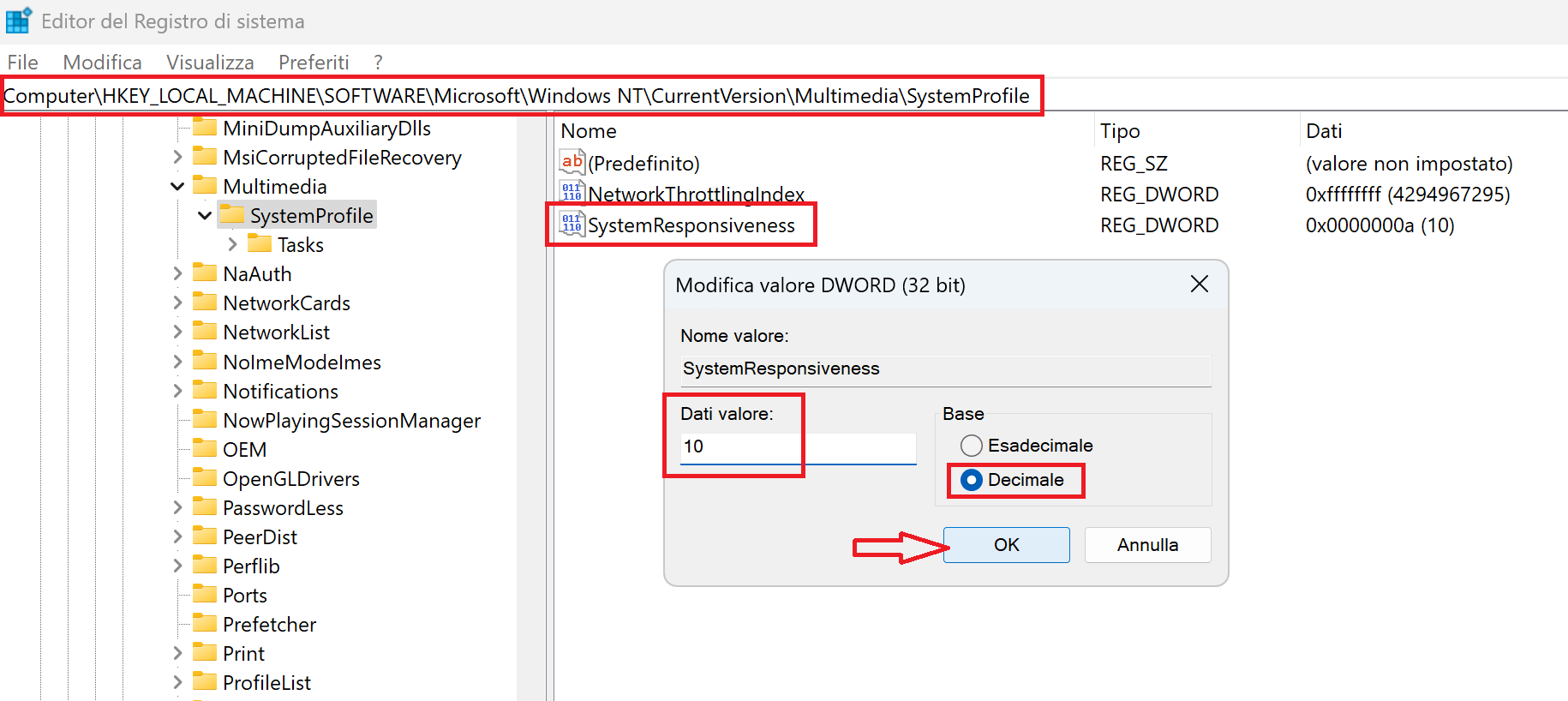
Task: Click the Registry Editor app icon in title bar
Action: tap(19, 20)
